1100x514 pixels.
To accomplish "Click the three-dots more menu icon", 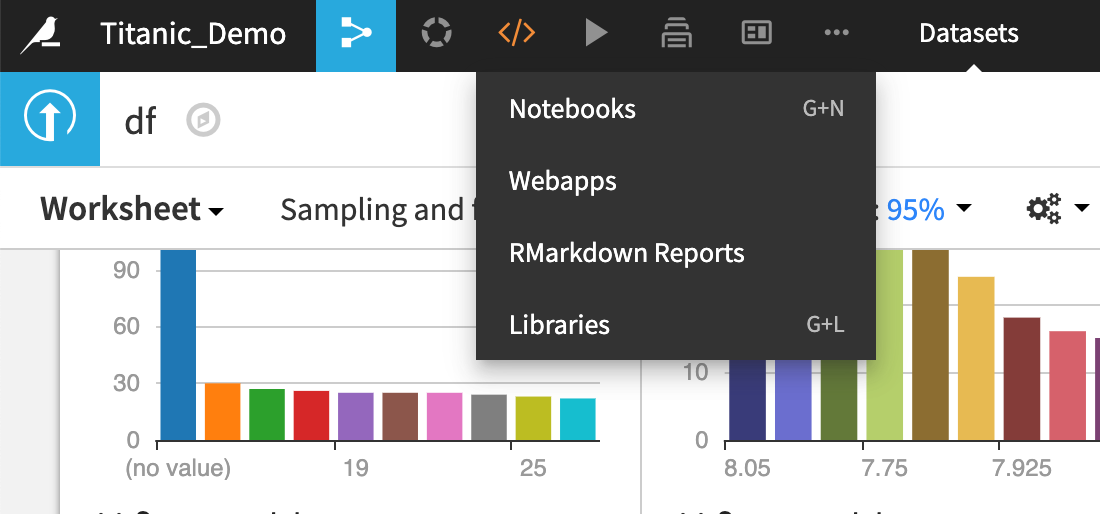I will tap(836, 34).
